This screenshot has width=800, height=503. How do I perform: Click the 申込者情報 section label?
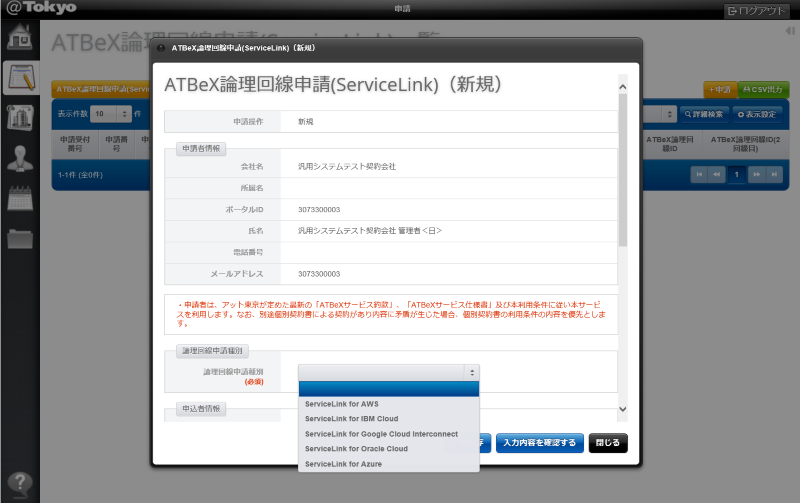tap(201, 409)
